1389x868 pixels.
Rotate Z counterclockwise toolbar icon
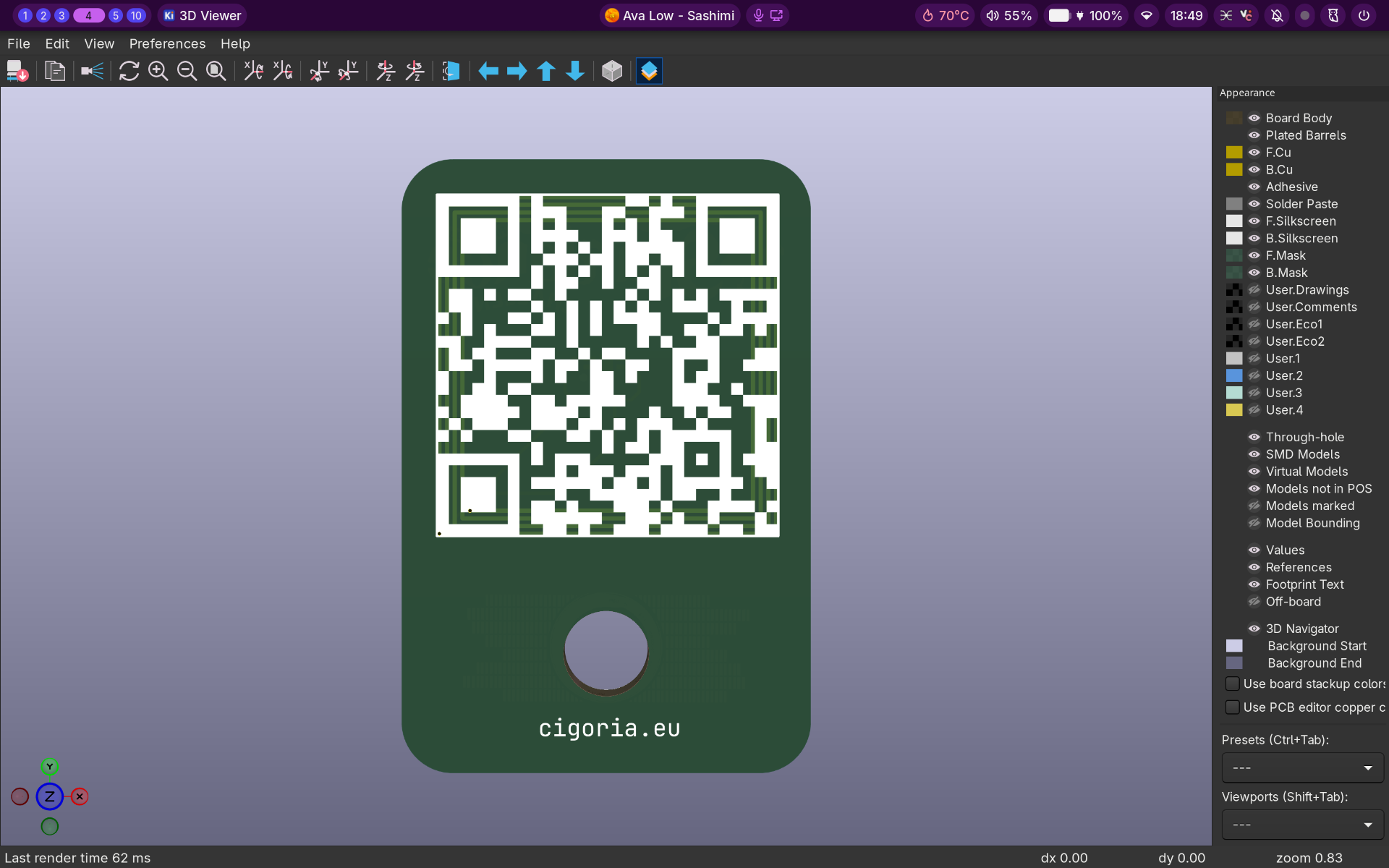coord(415,71)
